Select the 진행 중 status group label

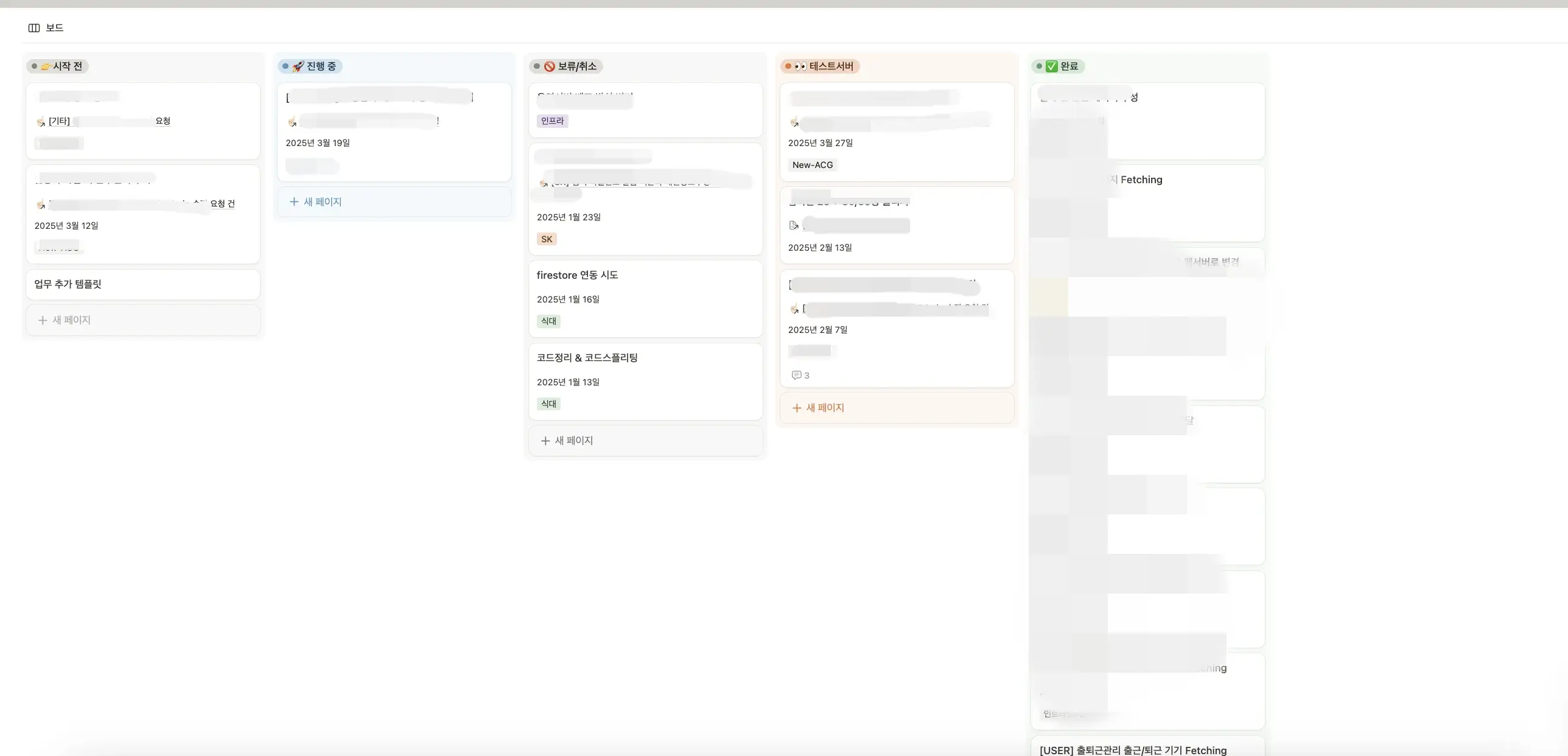[x=320, y=66]
